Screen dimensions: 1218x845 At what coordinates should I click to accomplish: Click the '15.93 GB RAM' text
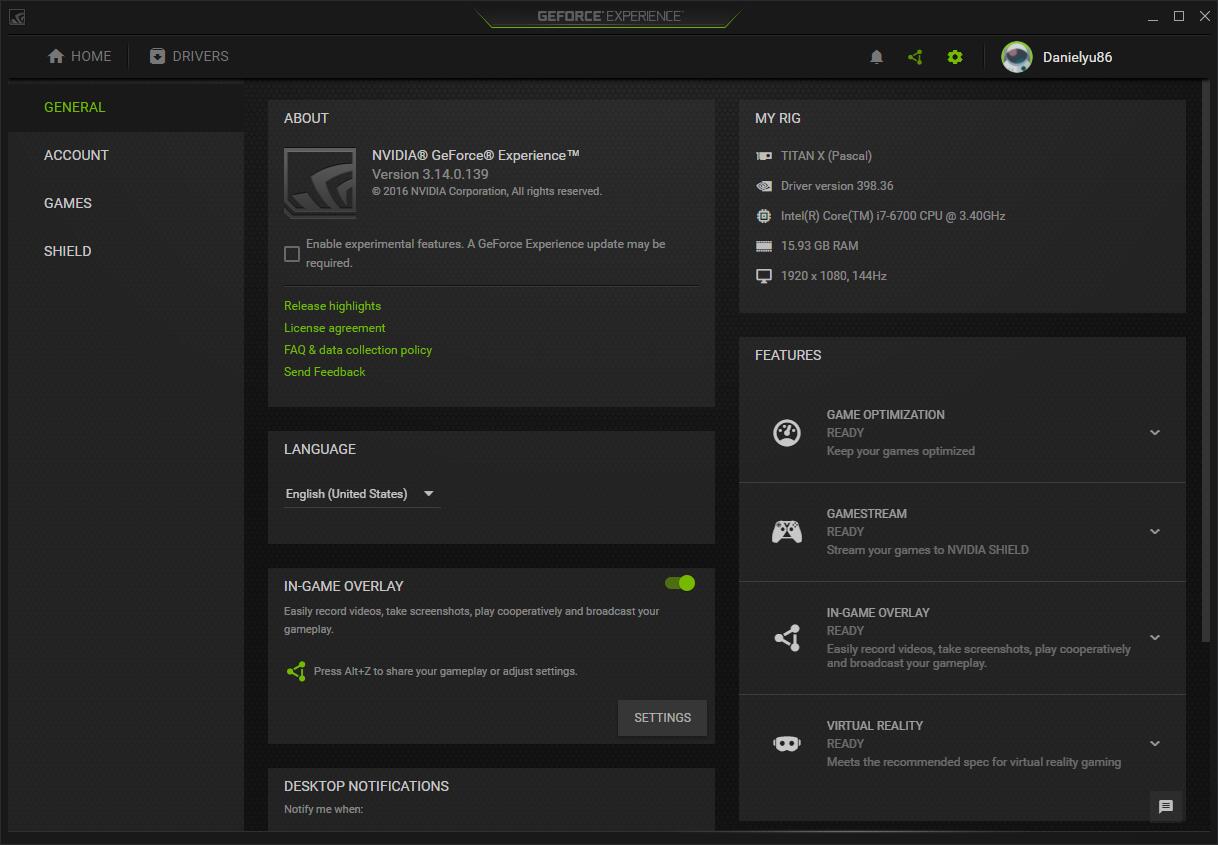pyautogui.click(x=820, y=246)
